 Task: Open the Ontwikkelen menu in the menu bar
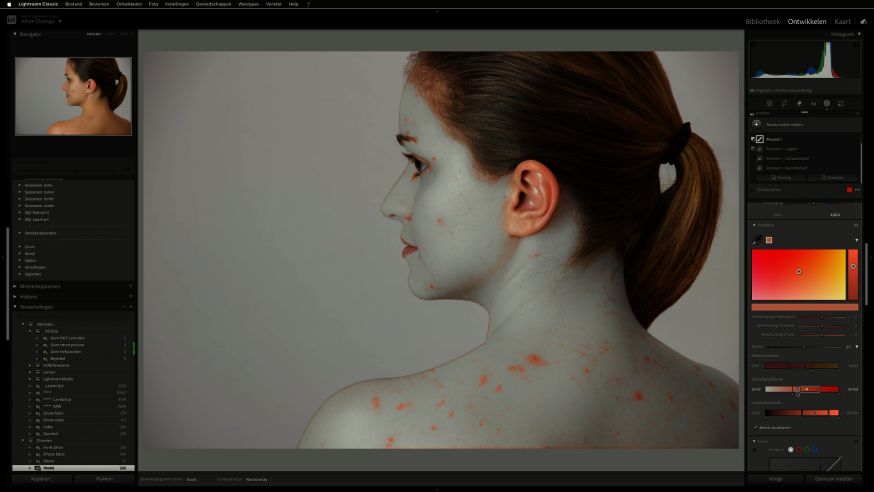[128, 4]
